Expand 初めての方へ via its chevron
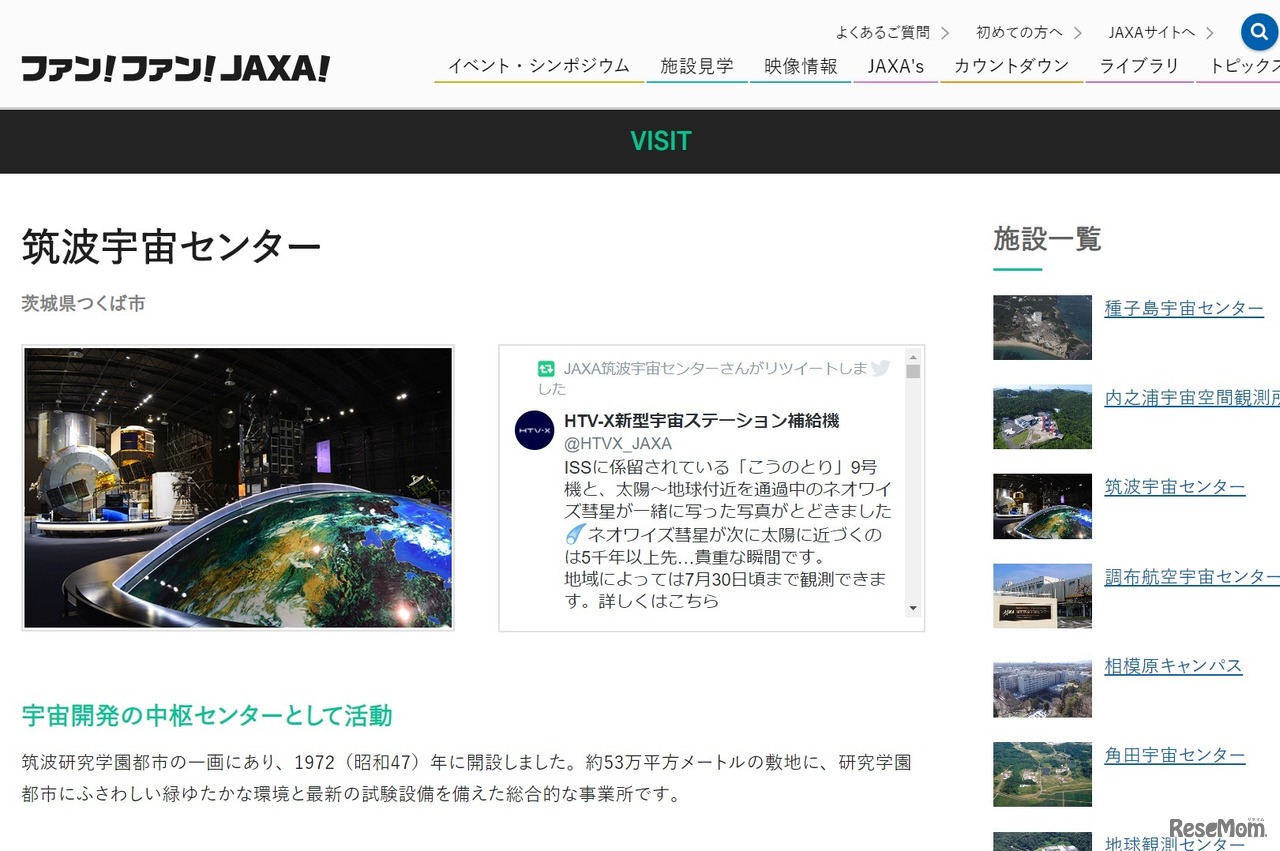 (x=1077, y=31)
